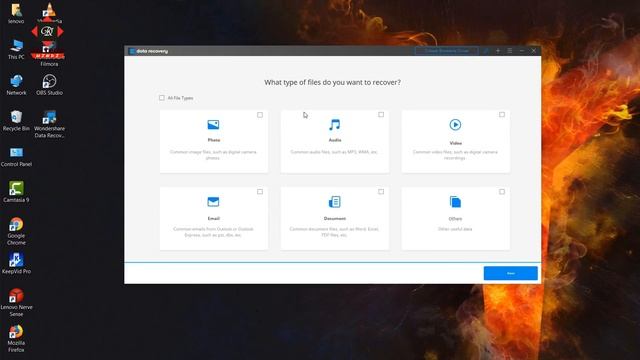Image resolution: width=640 pixels, height=360 pixels.
Task: Check the Others file type box
Action: 502,191
